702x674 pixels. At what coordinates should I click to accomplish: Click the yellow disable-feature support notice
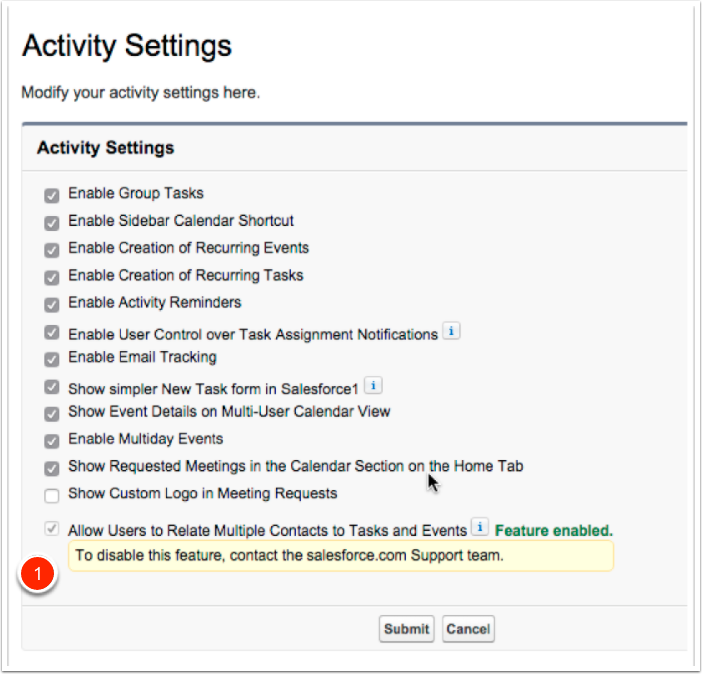[340, 555]
